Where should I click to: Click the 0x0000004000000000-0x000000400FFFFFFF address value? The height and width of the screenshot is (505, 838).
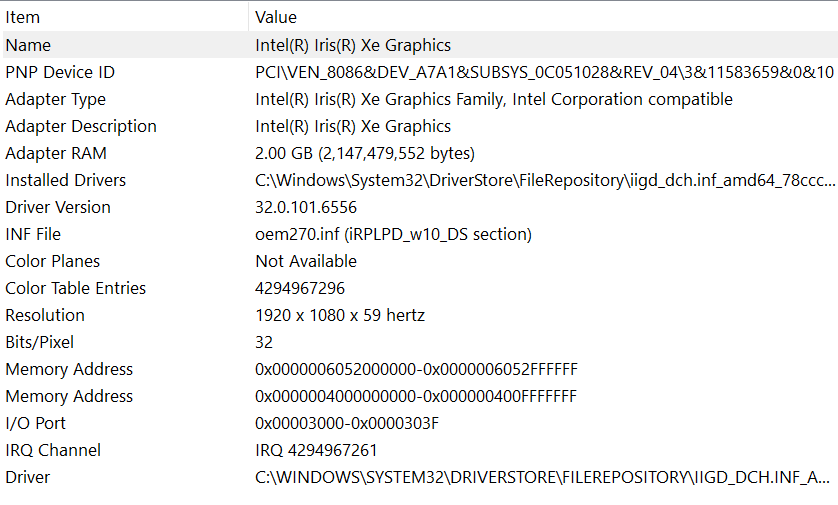[416, 396]
